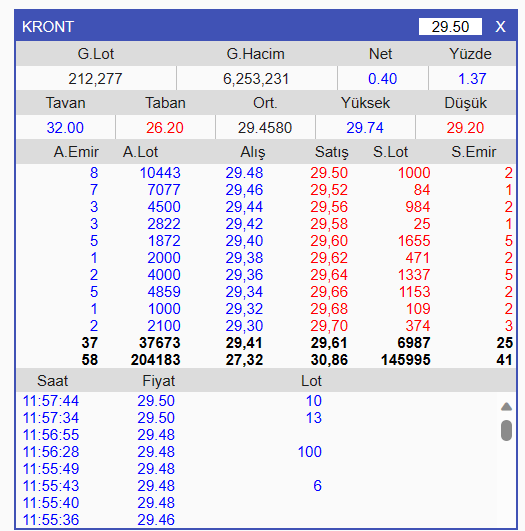Click the Yüksek value 29.74

[x=365, y=128]
